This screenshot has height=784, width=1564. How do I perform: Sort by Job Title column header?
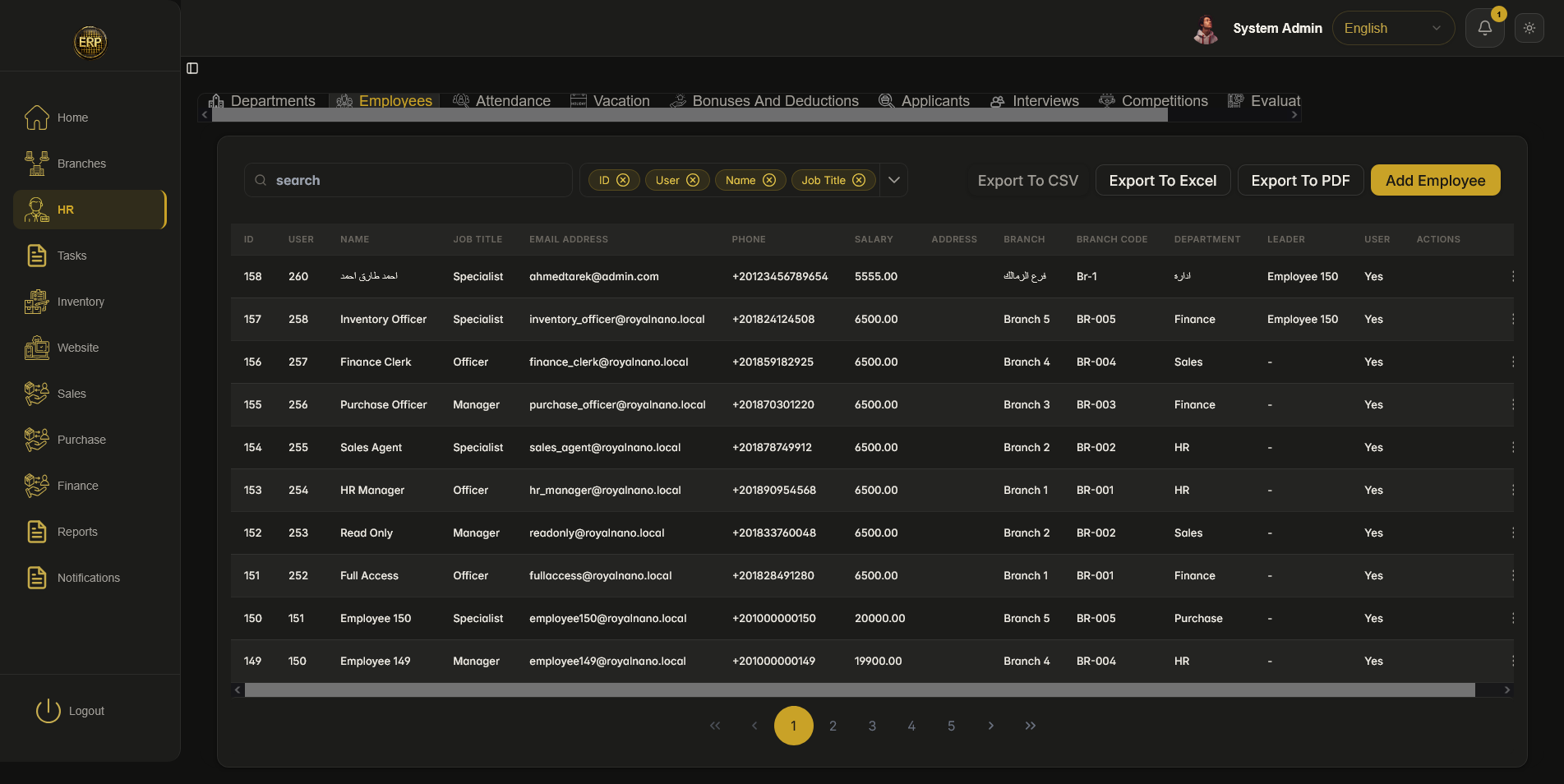(478, 239)
